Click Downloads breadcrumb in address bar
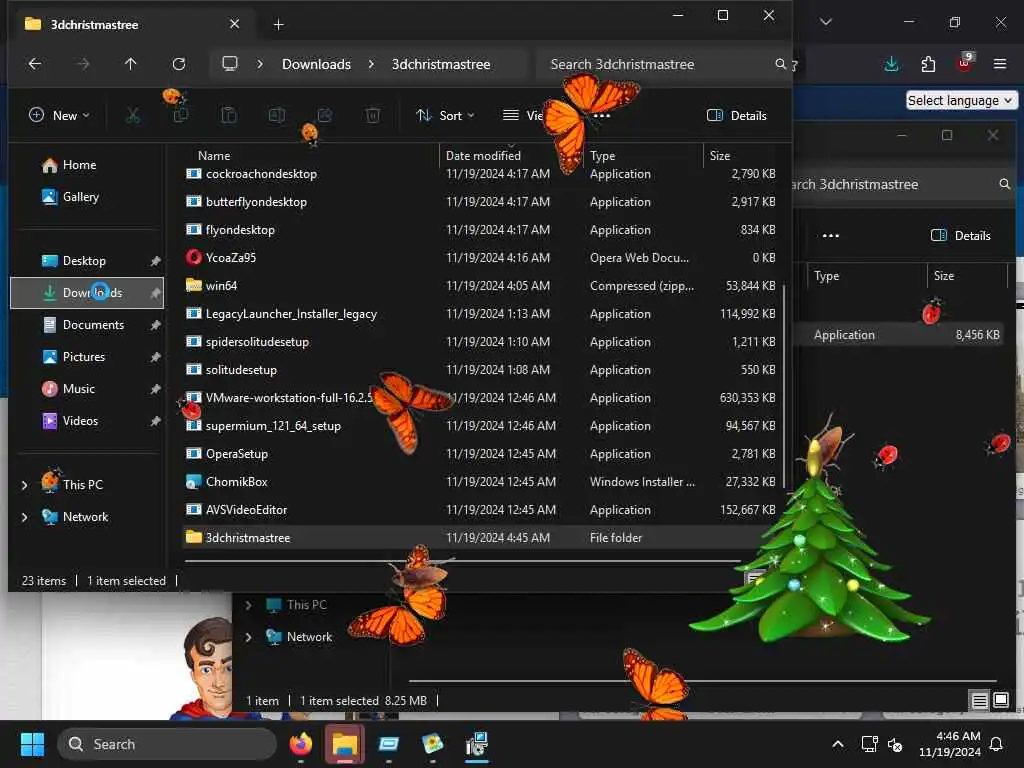 click(317, 64)
